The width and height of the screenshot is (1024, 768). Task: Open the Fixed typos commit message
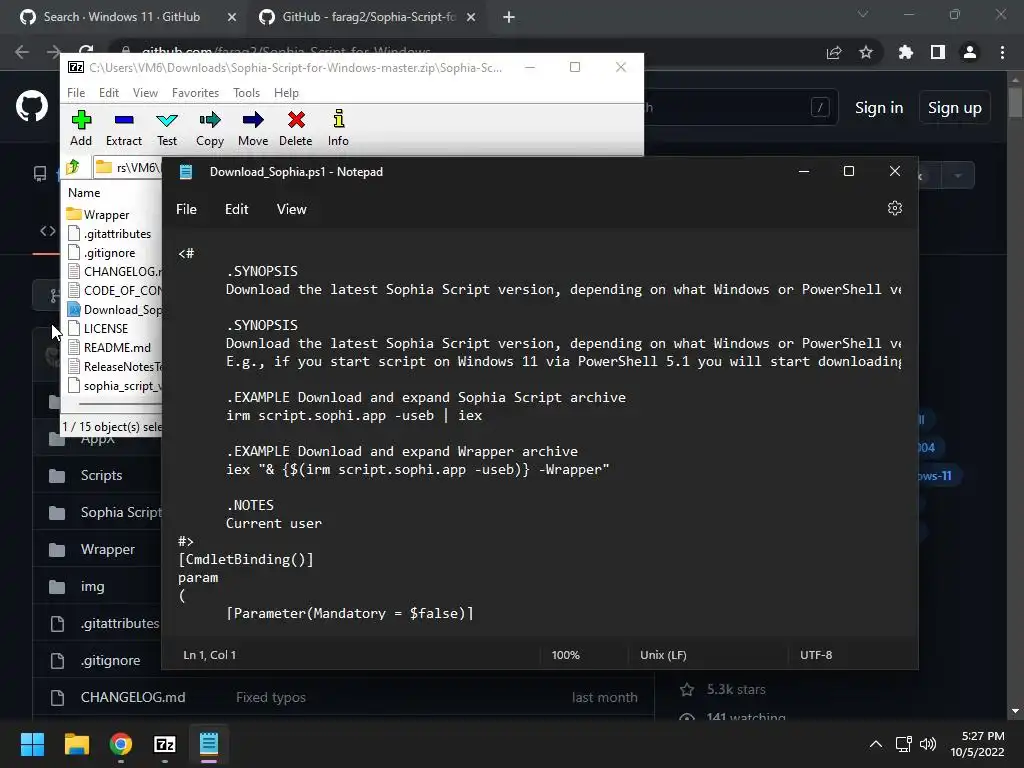click(270, 697)
